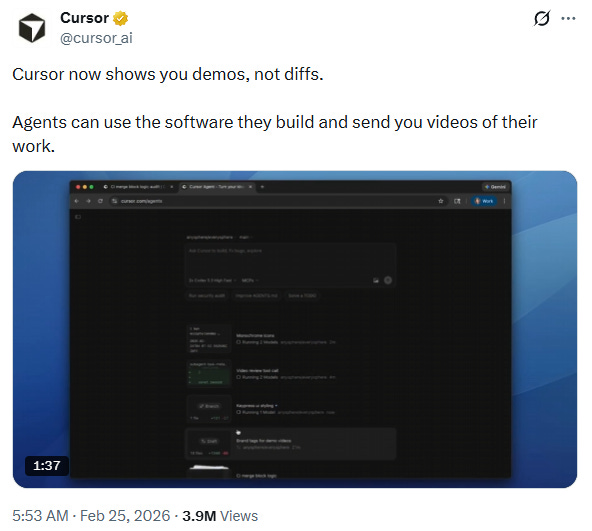Click the 1:37 video duration badge
The height and width of the screenshot is (531, 592).
pyautogui.click(x=46, y=465)
